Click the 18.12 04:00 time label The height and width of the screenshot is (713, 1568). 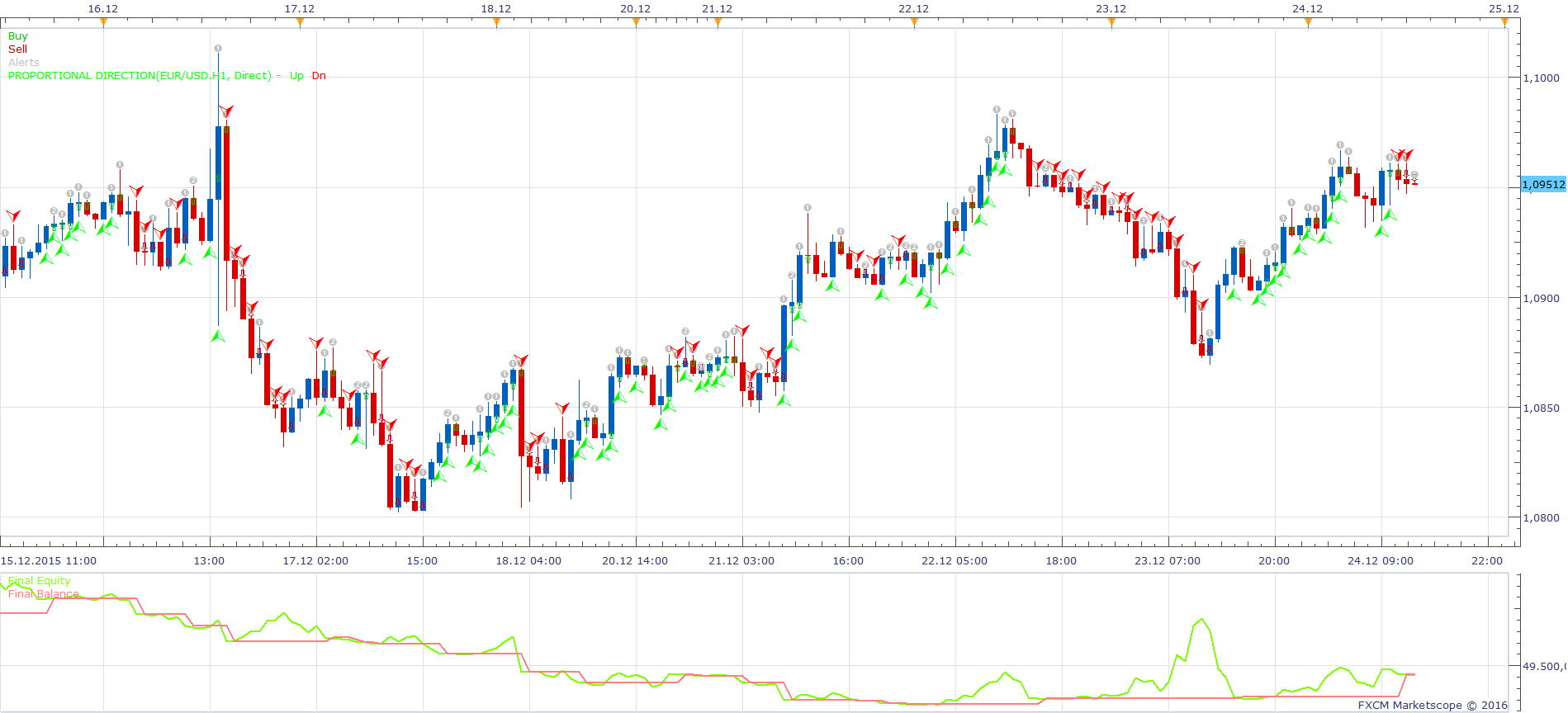[x=528, y=561]
